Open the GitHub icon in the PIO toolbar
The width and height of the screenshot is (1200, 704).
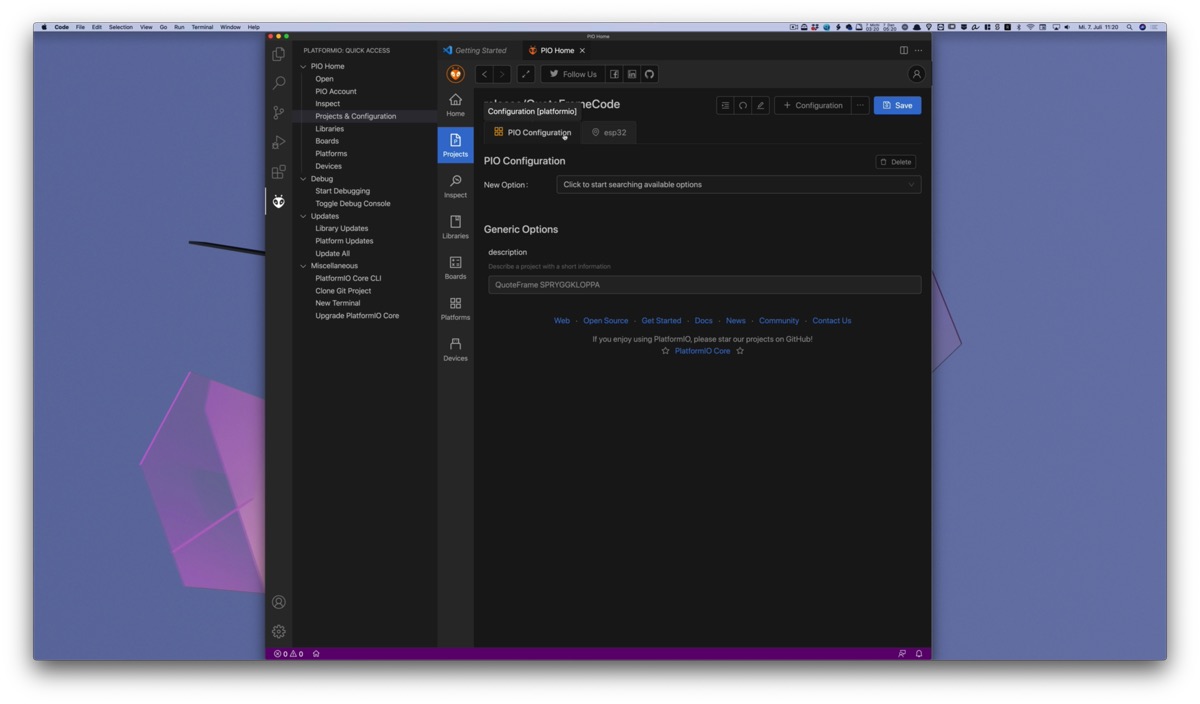tap(649, 74)
